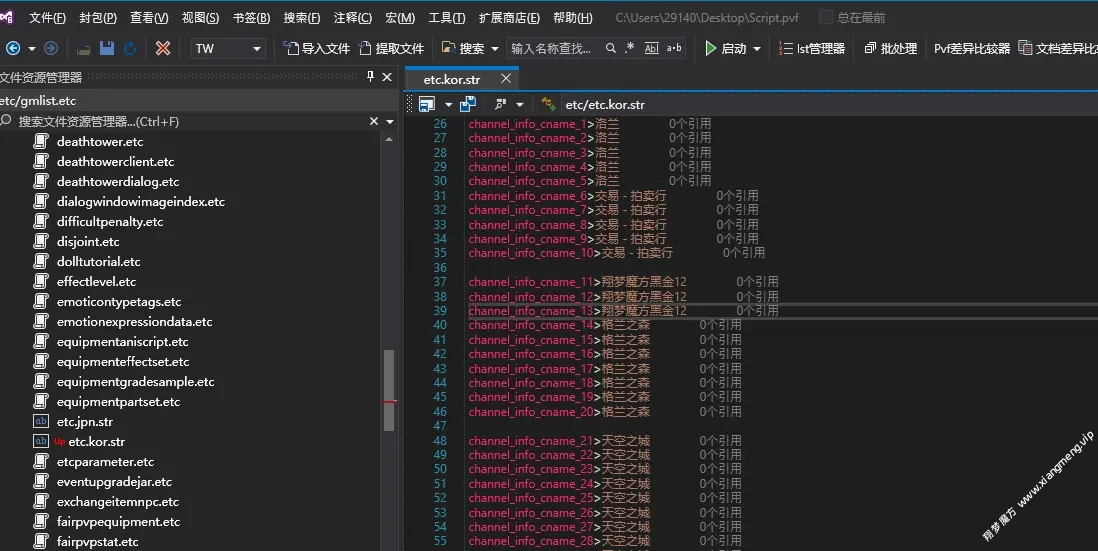Open the 宏(M) menu
Image resolution: width=1098 pixels, height=551 pixels.
pyautogui.click(x=400, y=18)
